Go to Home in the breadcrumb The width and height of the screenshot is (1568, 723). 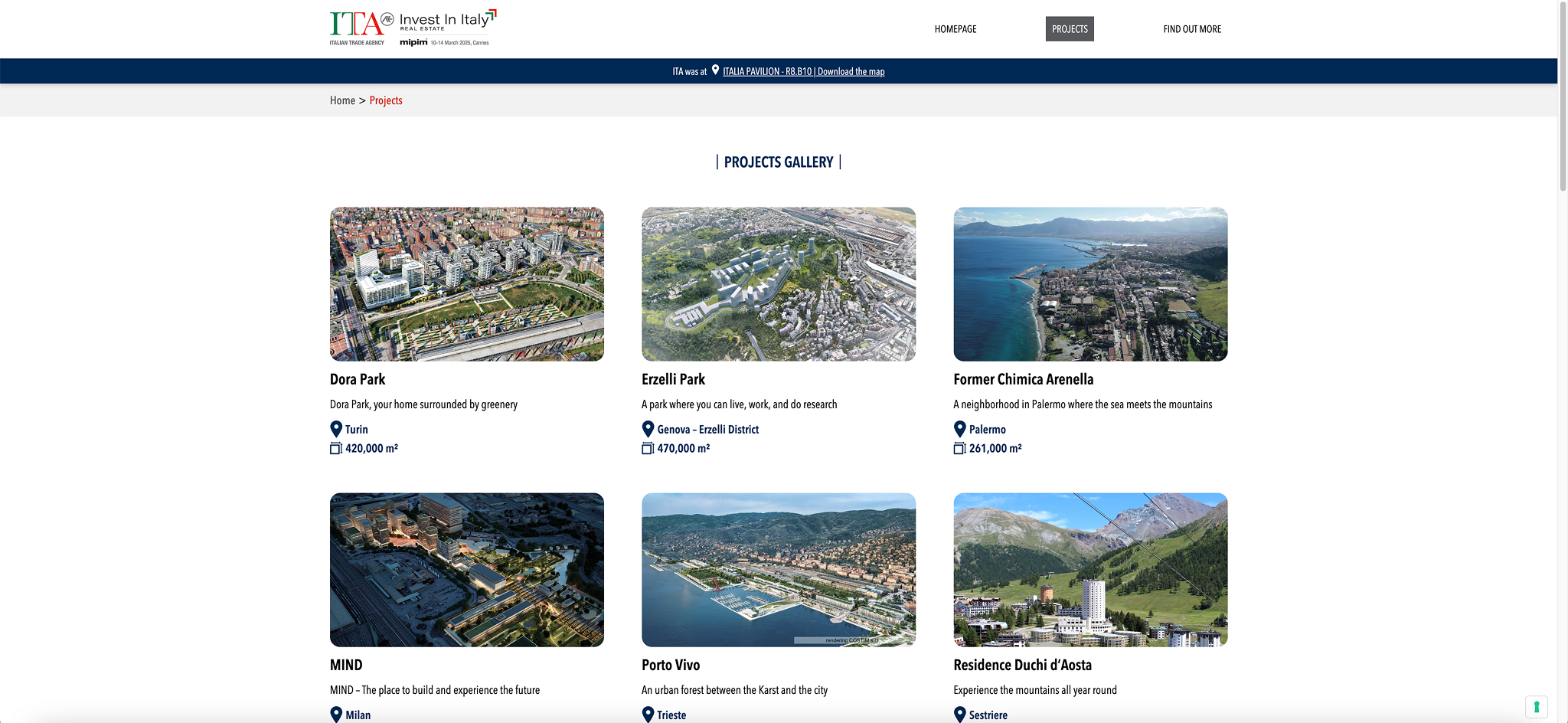[342, 100]
